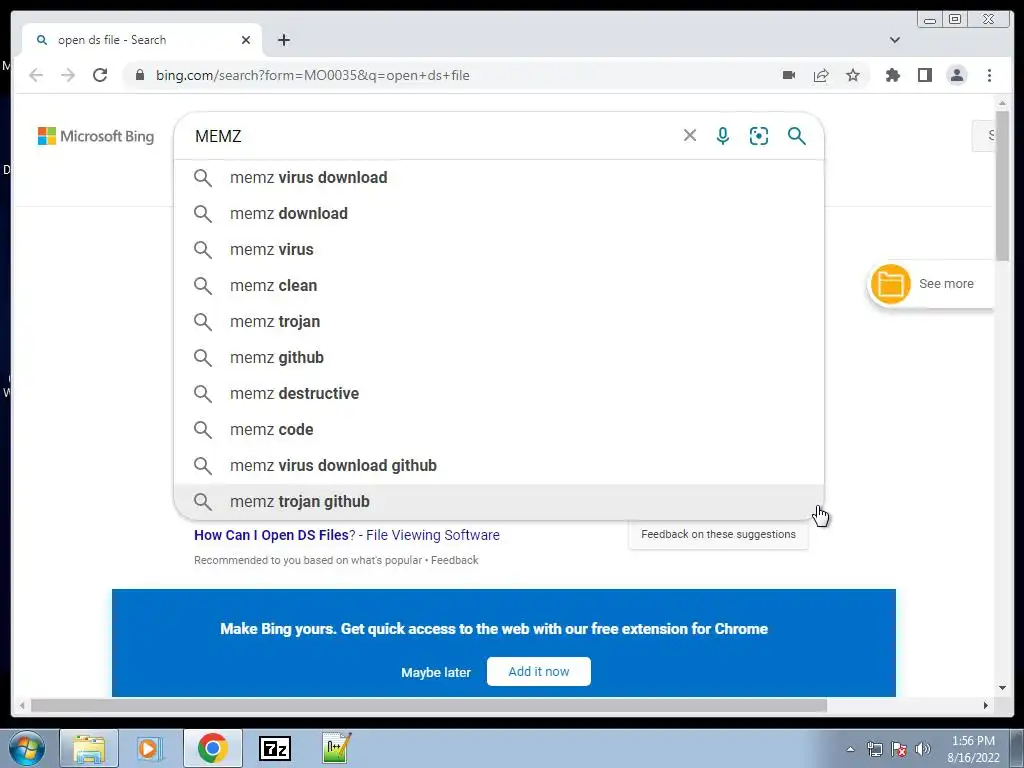Reload the page with refresh icon

point(100,75)
